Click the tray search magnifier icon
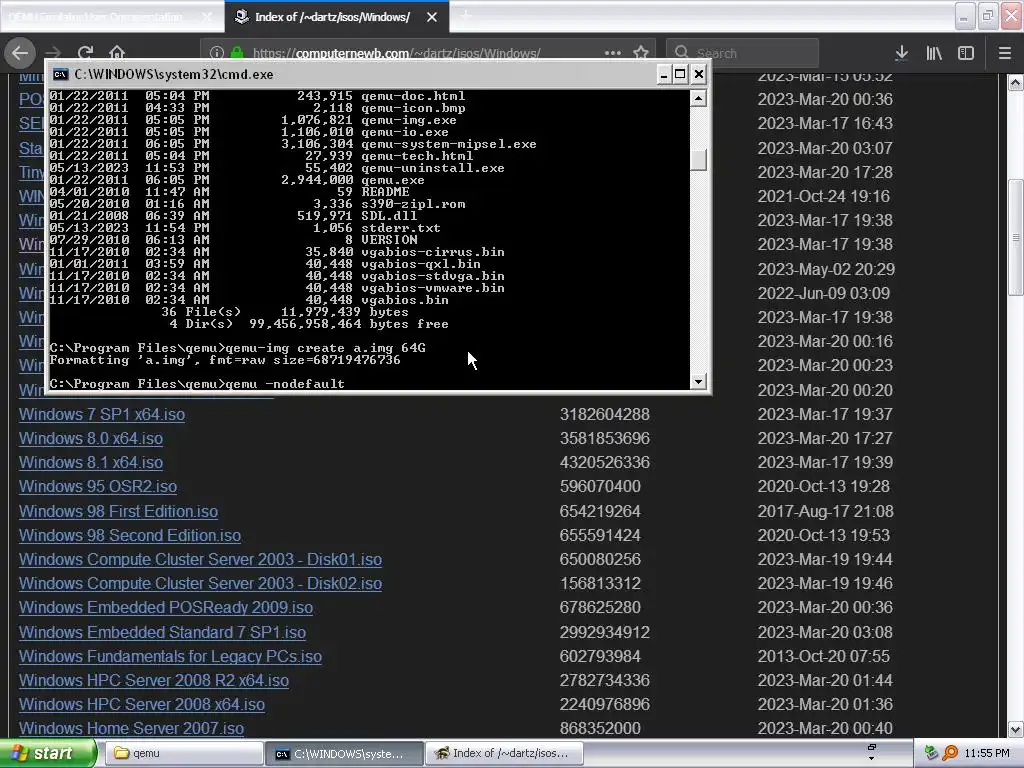The height and width of the screenshot is (768, 1024). pyautogui.click(x=950, y=753)
